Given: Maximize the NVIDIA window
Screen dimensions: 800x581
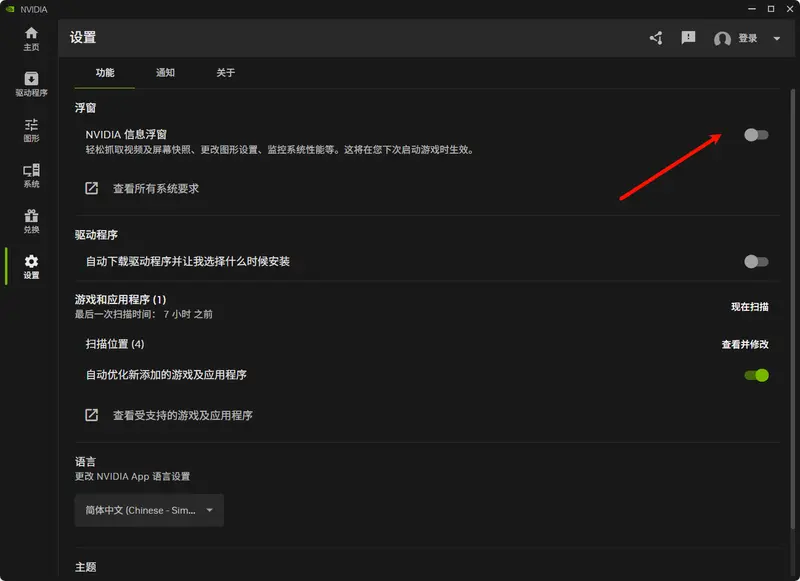Looking at the screenshot, I should coord(771,9).
